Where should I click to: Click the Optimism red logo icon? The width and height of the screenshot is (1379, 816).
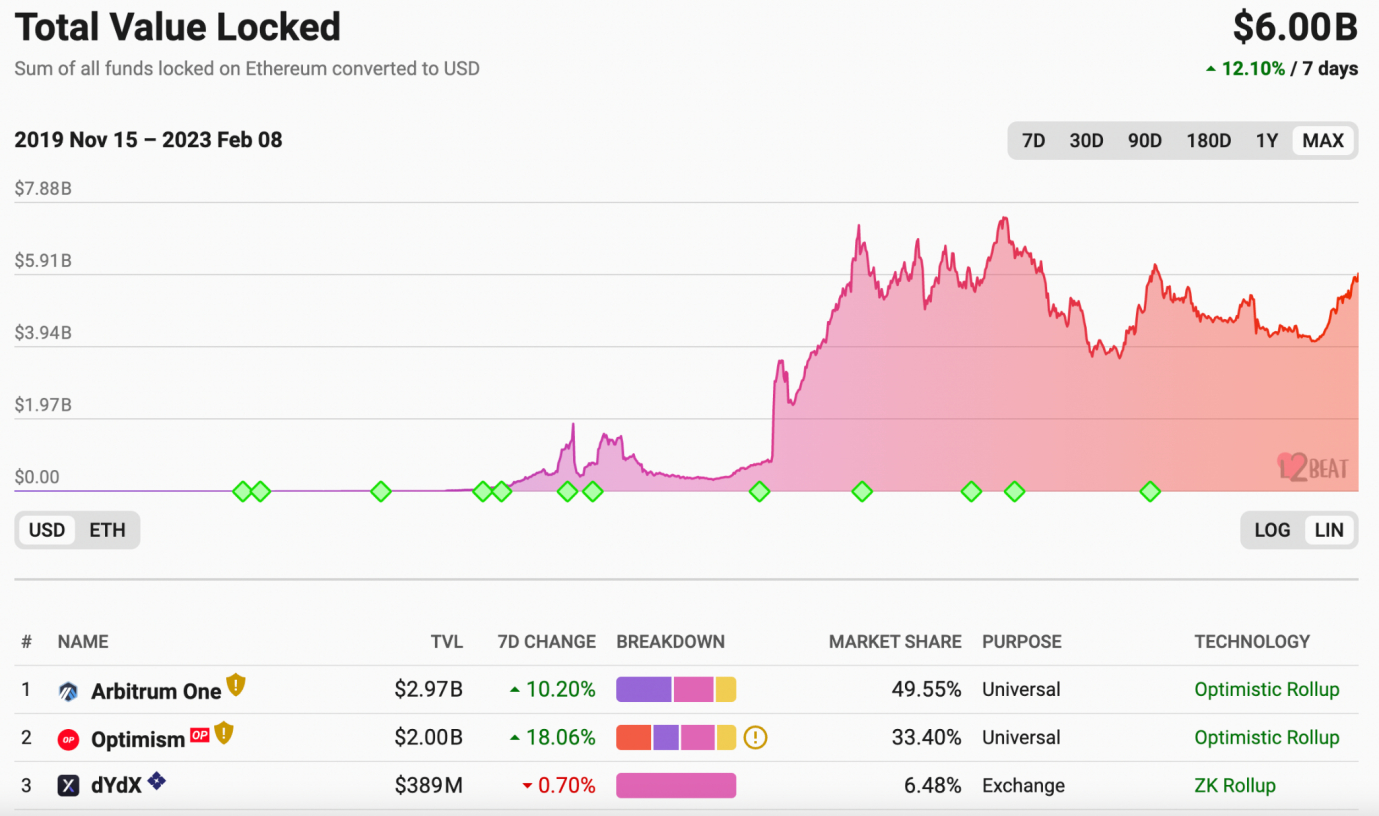point(68,739)
